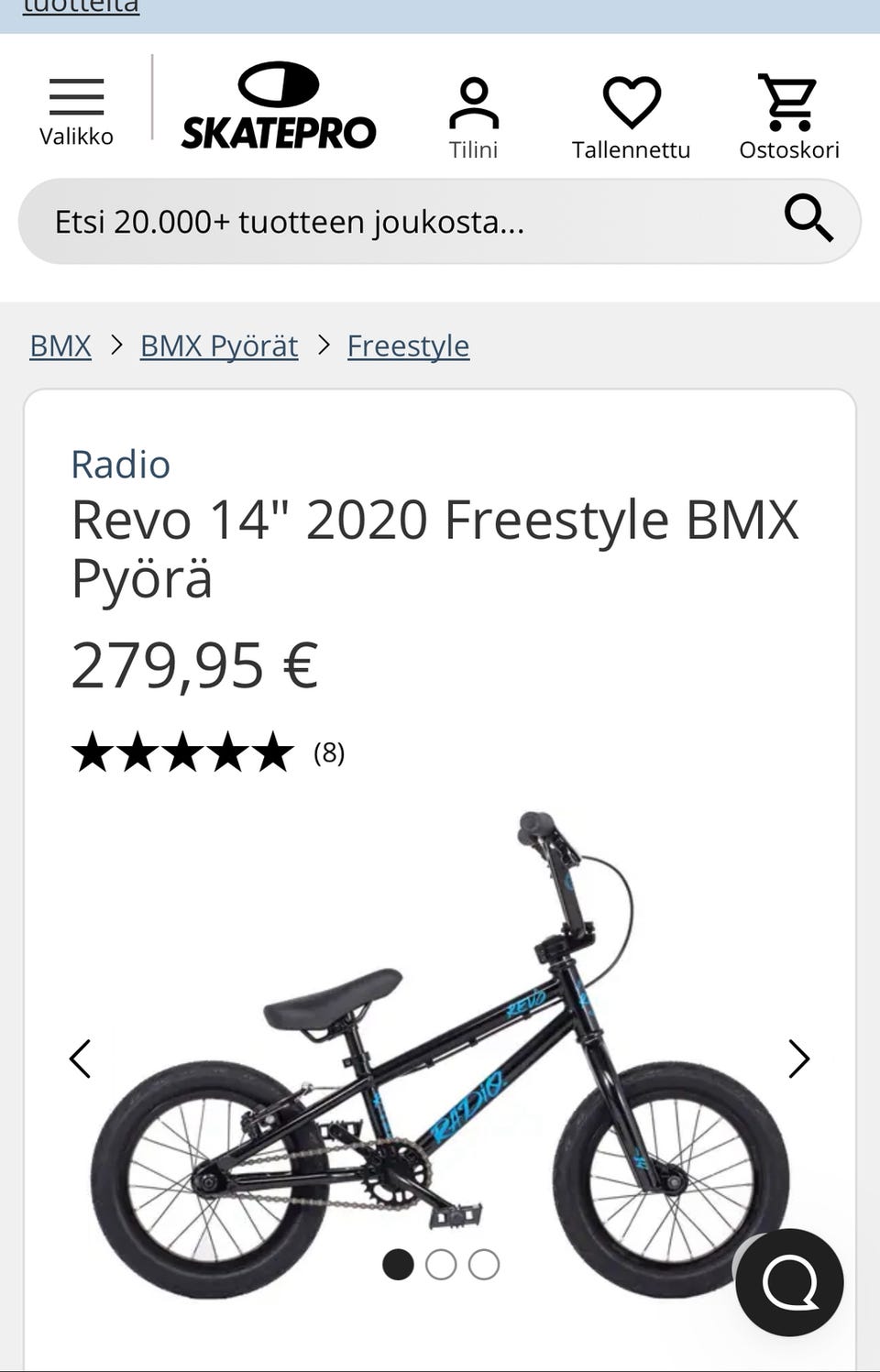Open the five-star rating reviews

(x=182, y=752)
